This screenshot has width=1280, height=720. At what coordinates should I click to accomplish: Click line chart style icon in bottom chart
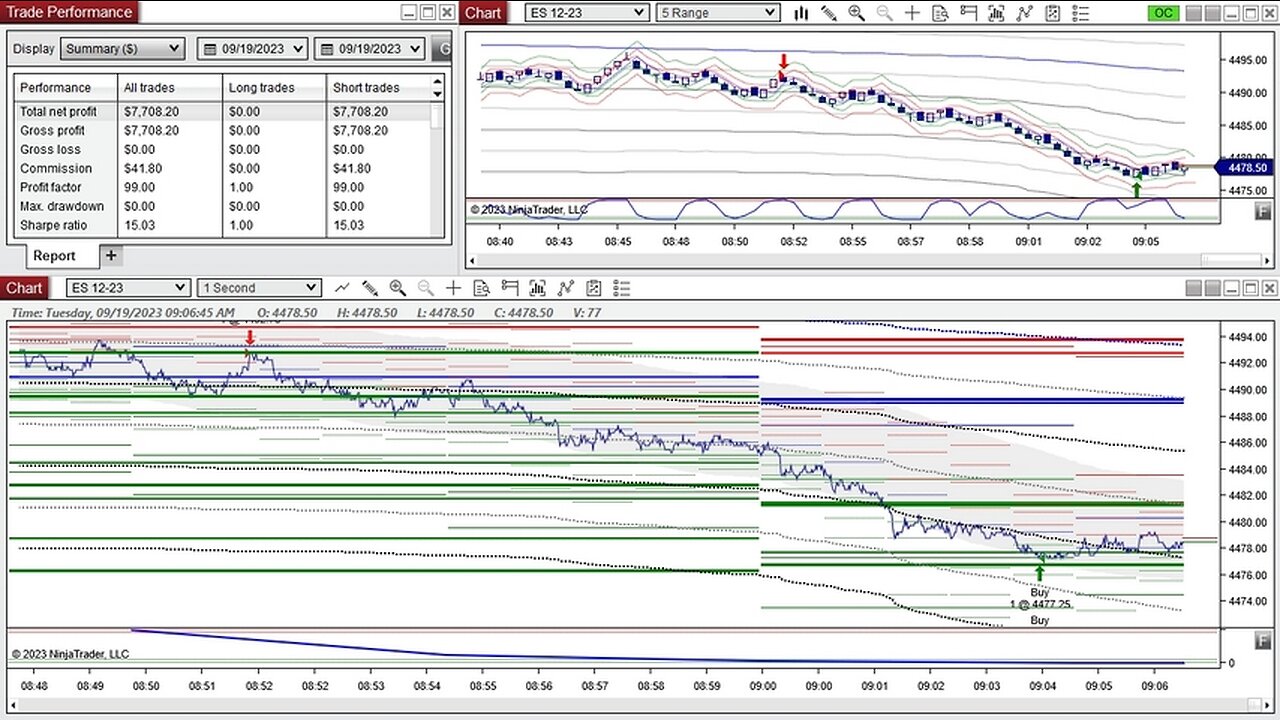pyautogui.click(x=342, y=288)
